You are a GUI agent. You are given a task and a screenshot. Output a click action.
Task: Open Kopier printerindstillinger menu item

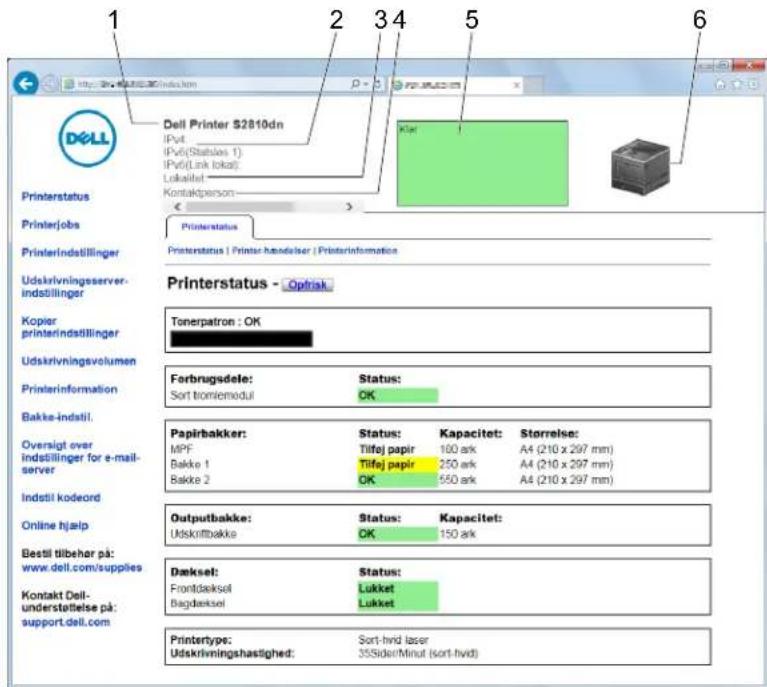[70, 327]
